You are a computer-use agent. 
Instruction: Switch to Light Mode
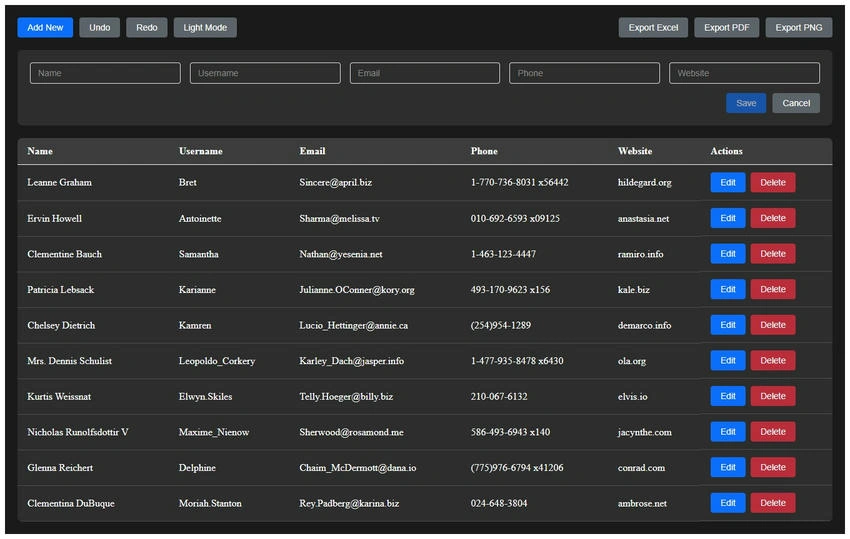(205, 28)
